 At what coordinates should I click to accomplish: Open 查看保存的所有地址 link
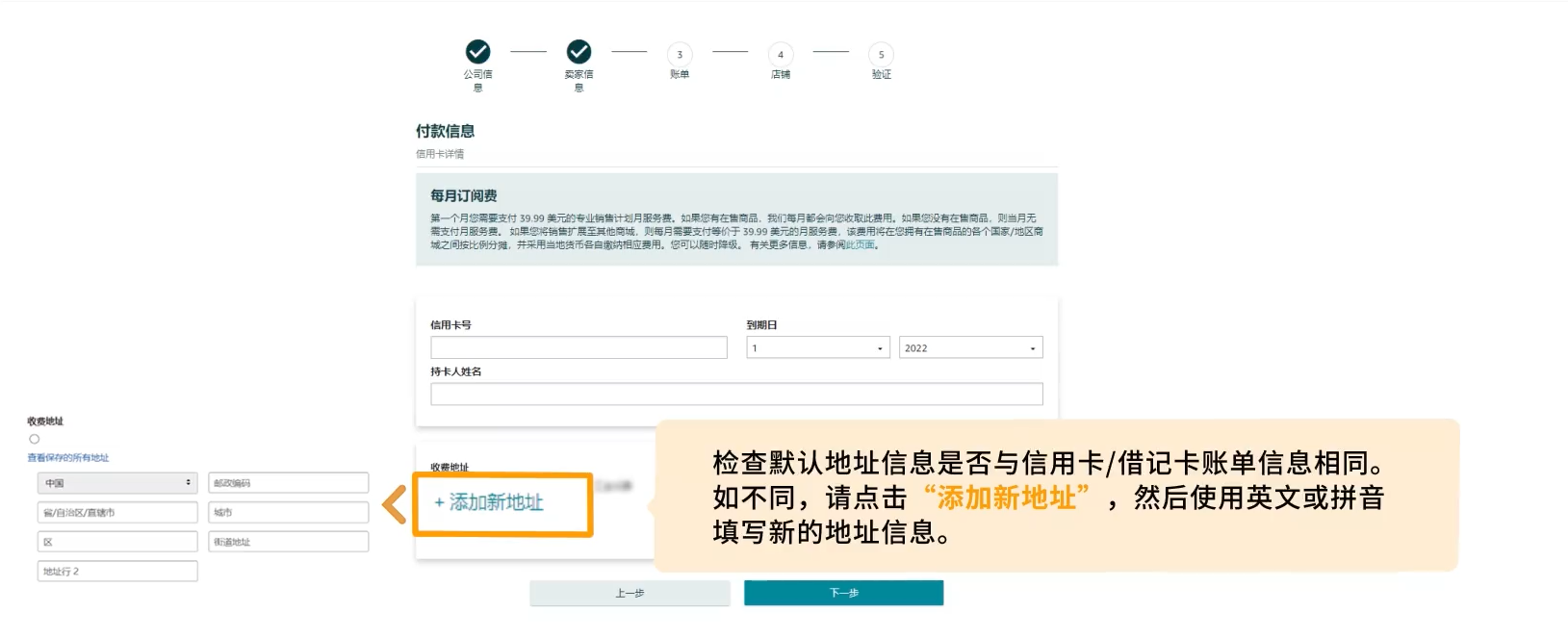[68, 458]
